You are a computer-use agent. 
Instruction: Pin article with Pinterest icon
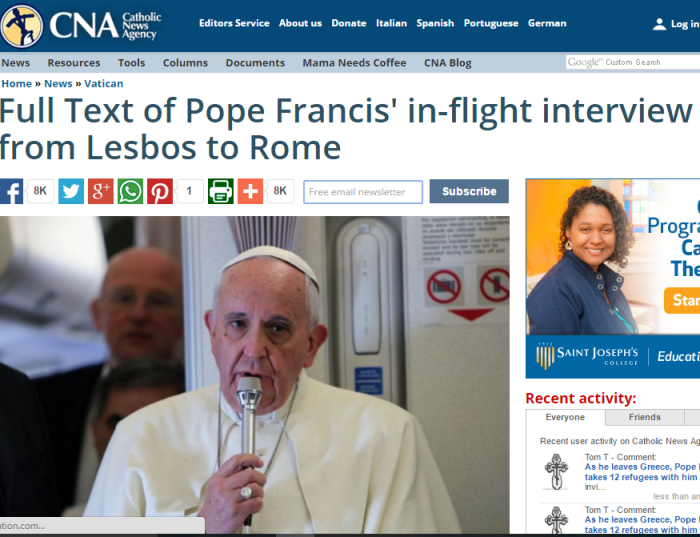coord(160,191)
